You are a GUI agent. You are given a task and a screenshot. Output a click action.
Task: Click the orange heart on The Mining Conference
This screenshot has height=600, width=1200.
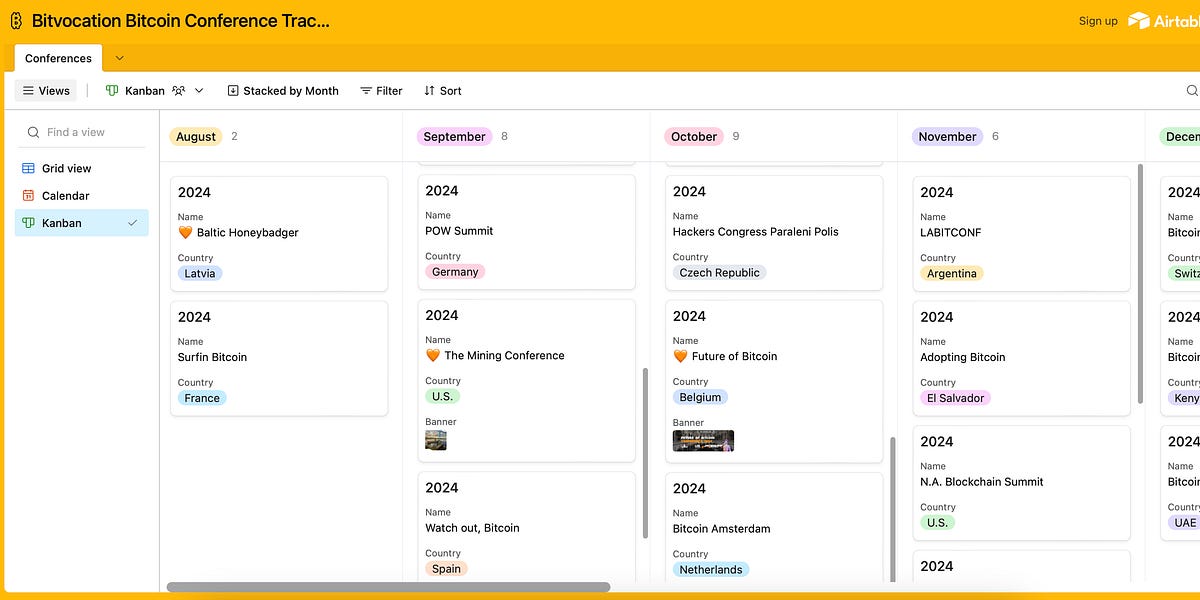click(x=433, y=355)
